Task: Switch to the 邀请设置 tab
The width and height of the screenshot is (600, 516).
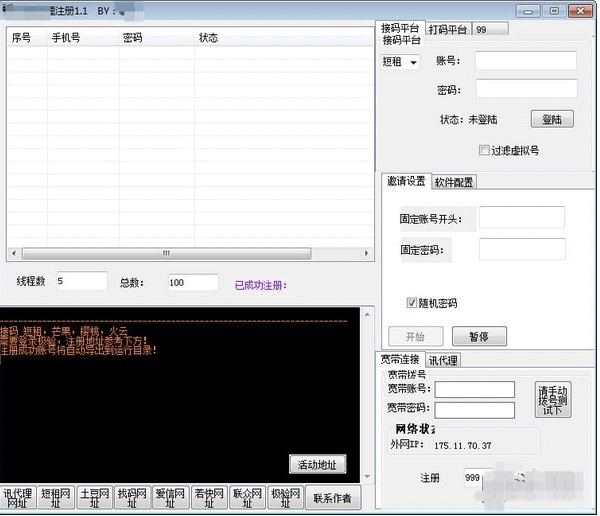Action: tap(406, 181)
